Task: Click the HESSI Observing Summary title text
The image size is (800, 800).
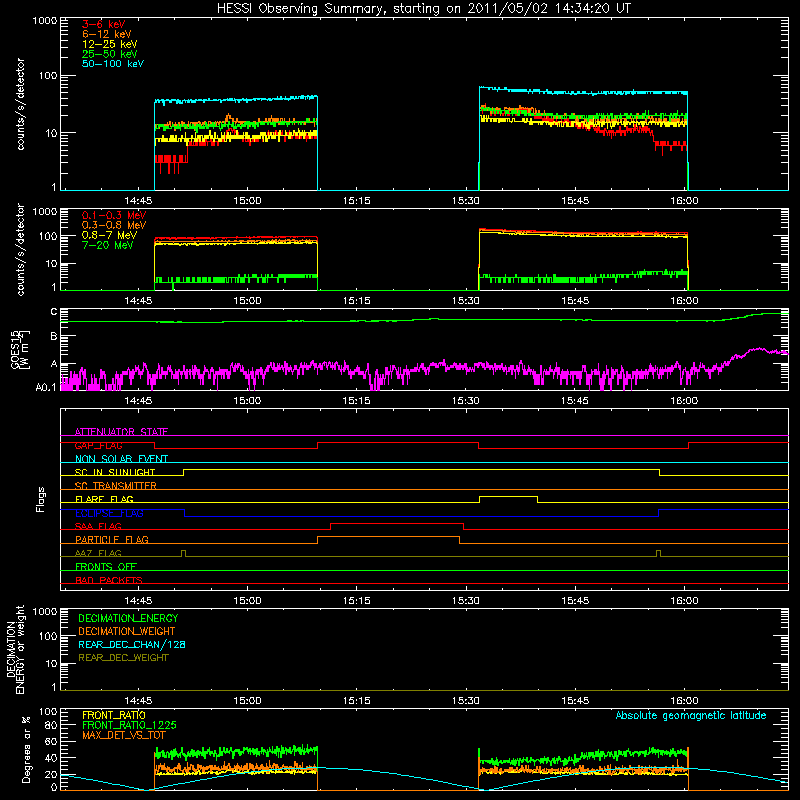Action: (x=424, y=9)
